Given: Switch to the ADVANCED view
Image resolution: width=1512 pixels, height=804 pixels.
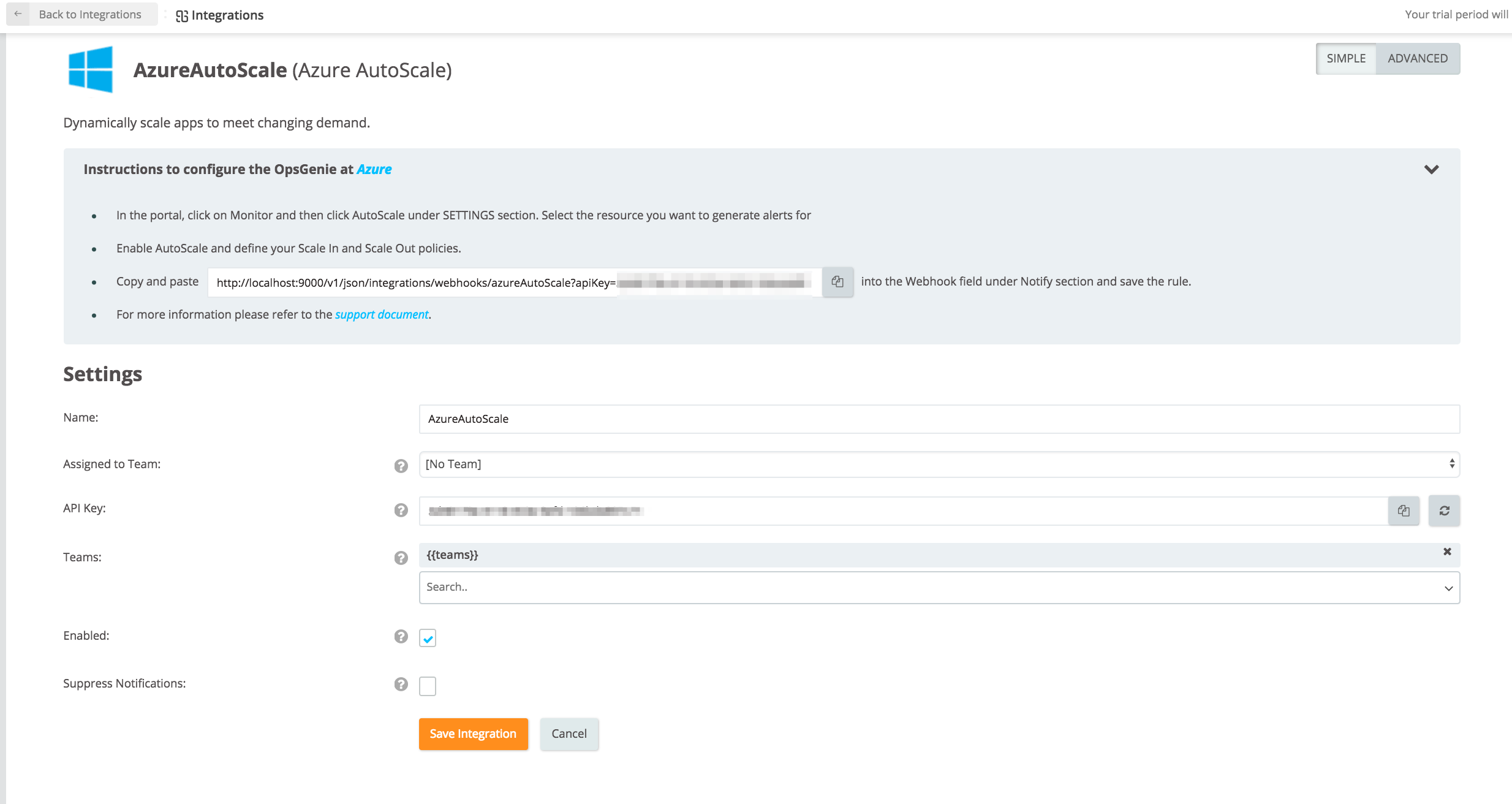Looking at the screenshot, I should pyautogui.click(x=1418, y=59).
